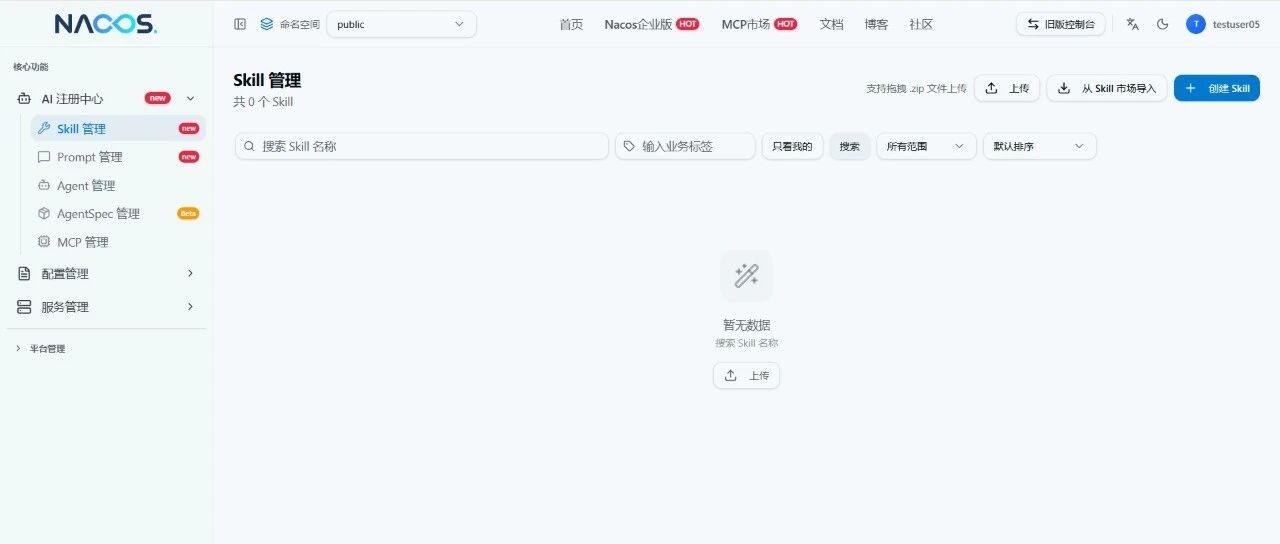Click the namespace layers icon

pyautogui.click(x=266, y=24)
